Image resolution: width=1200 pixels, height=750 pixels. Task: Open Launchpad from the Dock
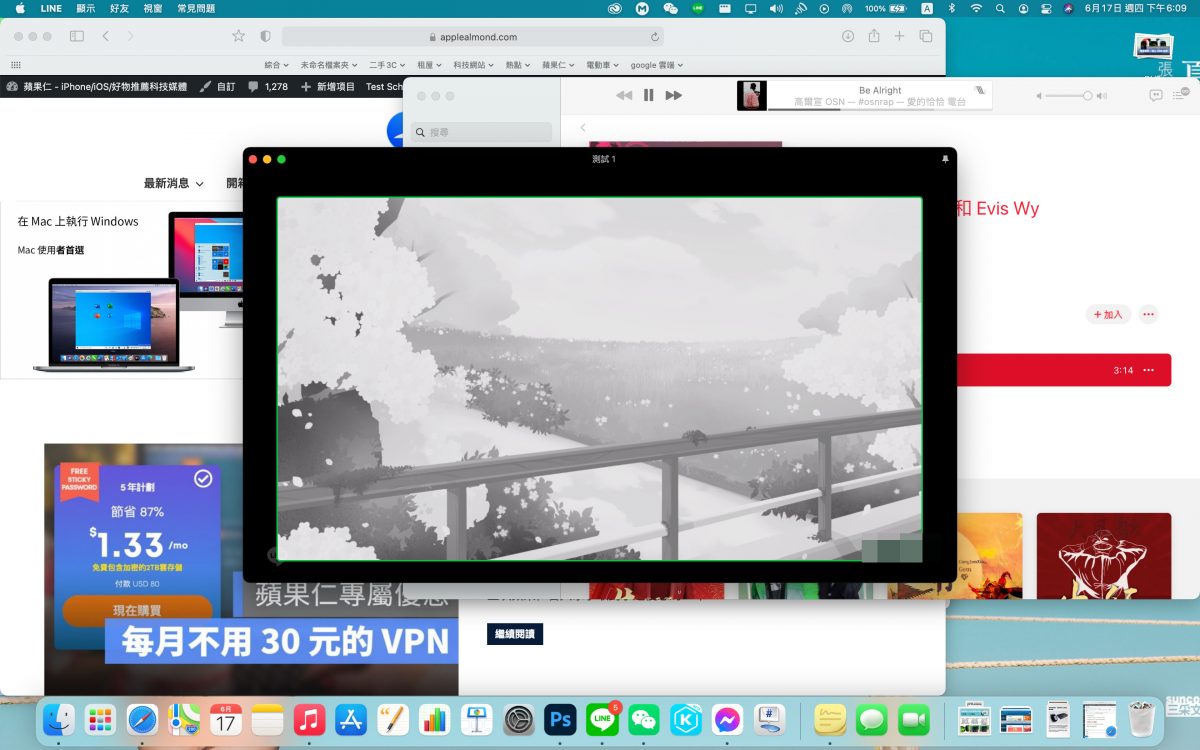point(100,719)
